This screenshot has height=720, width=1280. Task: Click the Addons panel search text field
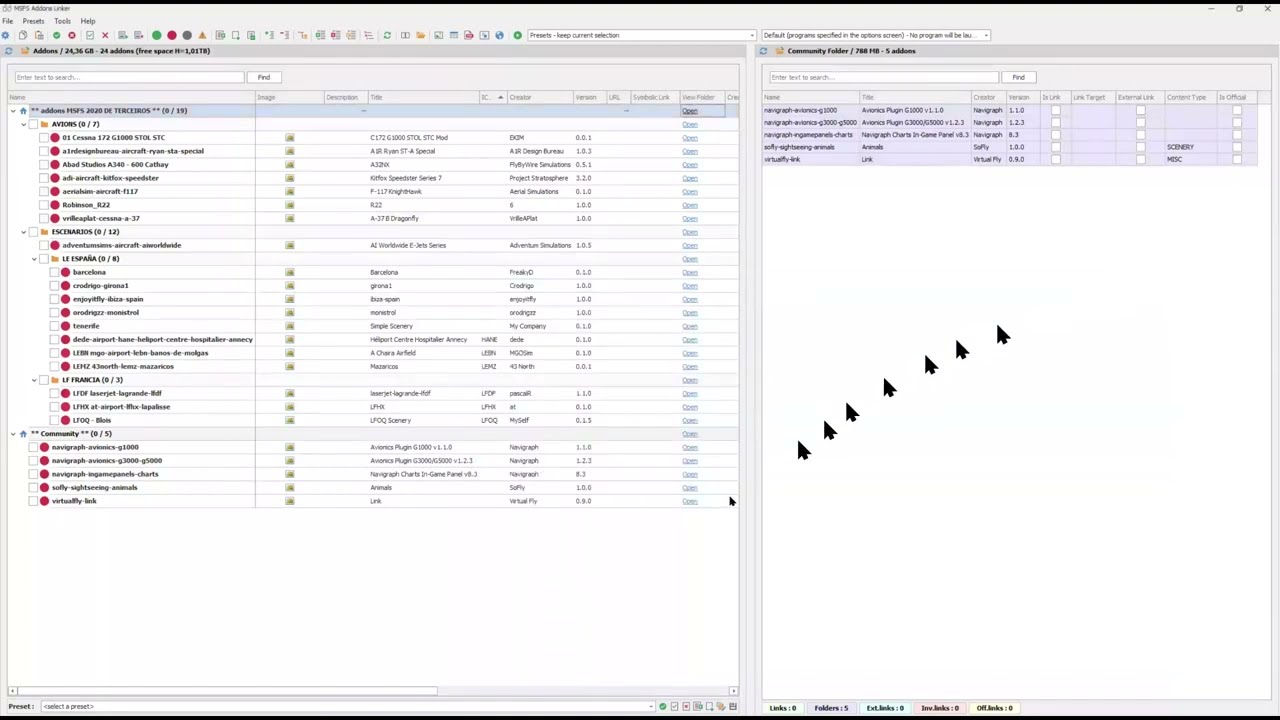pyautogui.click(x=129, y=77)
